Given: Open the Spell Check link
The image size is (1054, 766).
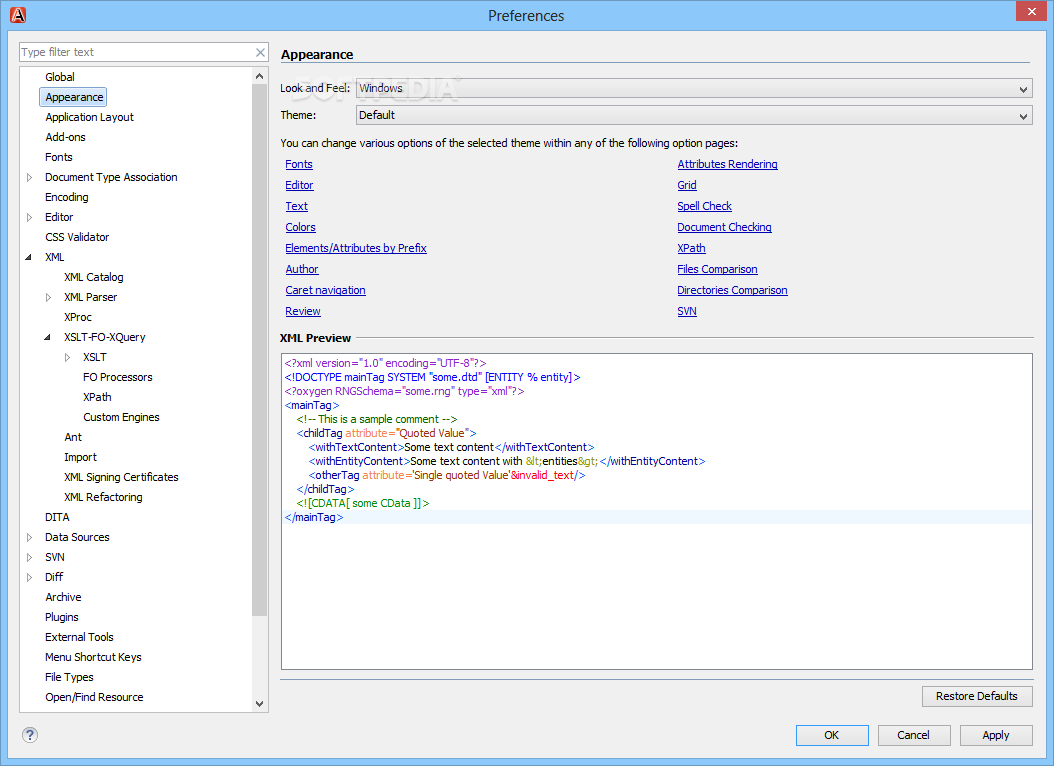Looking at the screenshot, I should (704, 206).
